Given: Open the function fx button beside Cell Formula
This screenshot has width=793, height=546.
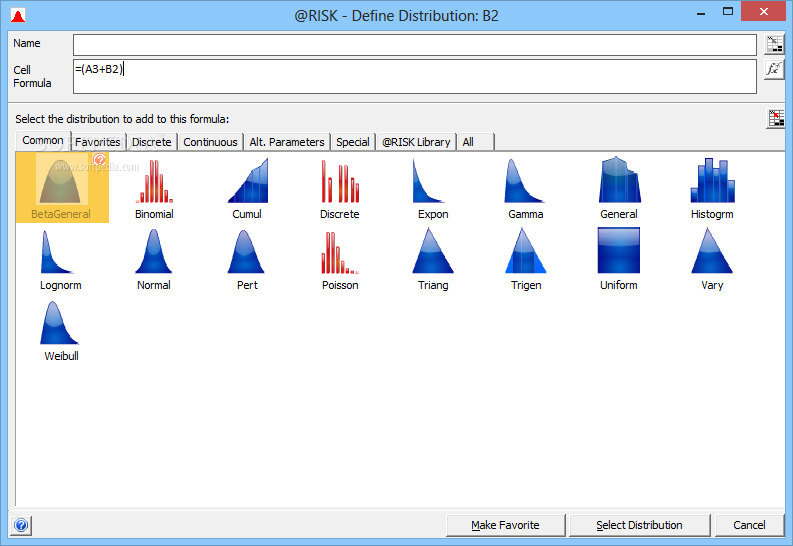Looking at the screenshot, I should (x=774, y=69).
